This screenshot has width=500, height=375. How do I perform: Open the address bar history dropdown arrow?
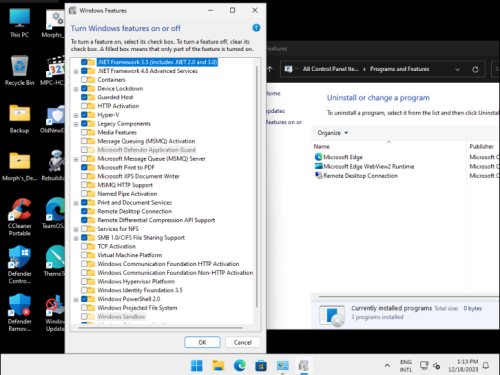457,69
